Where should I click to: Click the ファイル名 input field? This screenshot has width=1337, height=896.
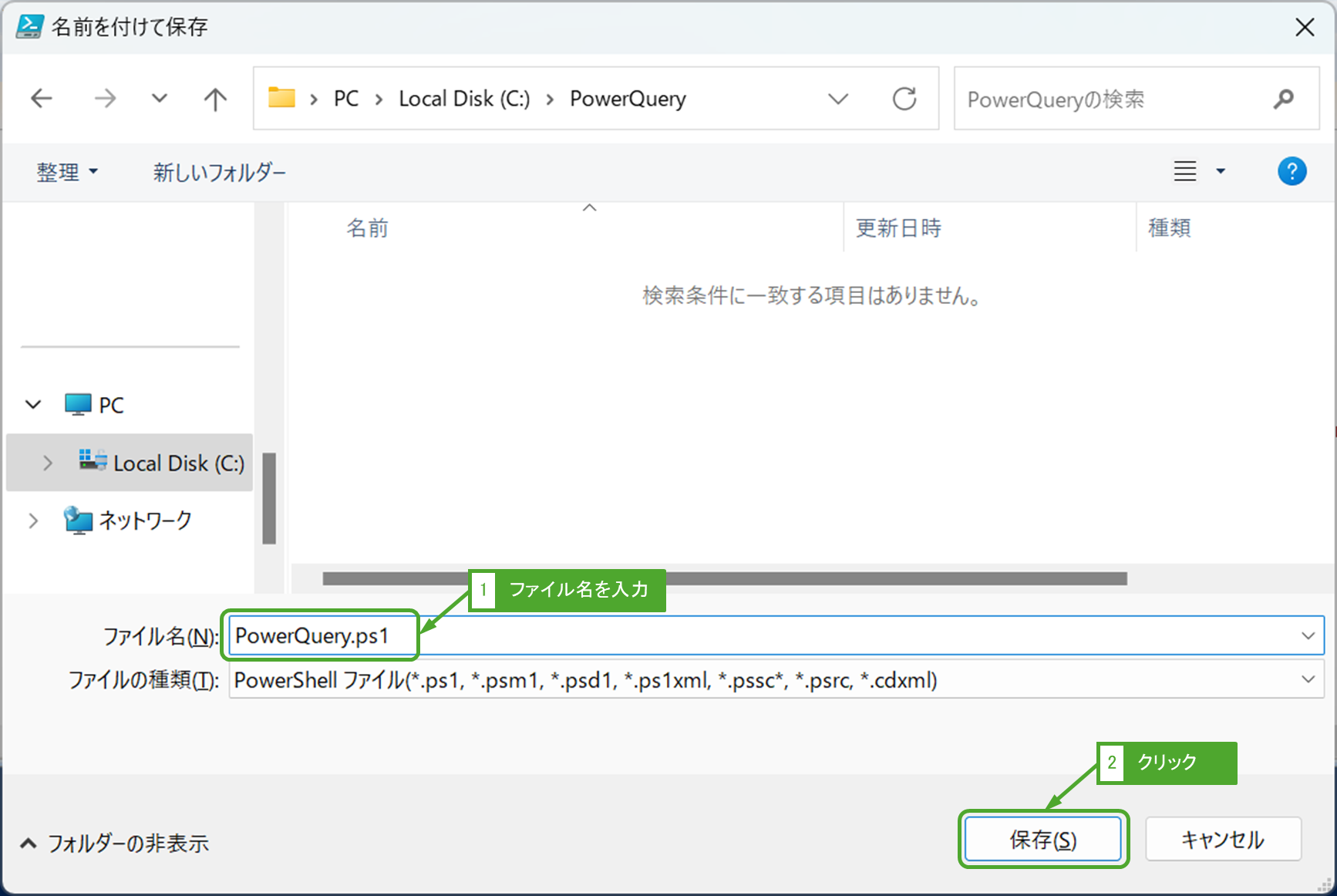771,636
